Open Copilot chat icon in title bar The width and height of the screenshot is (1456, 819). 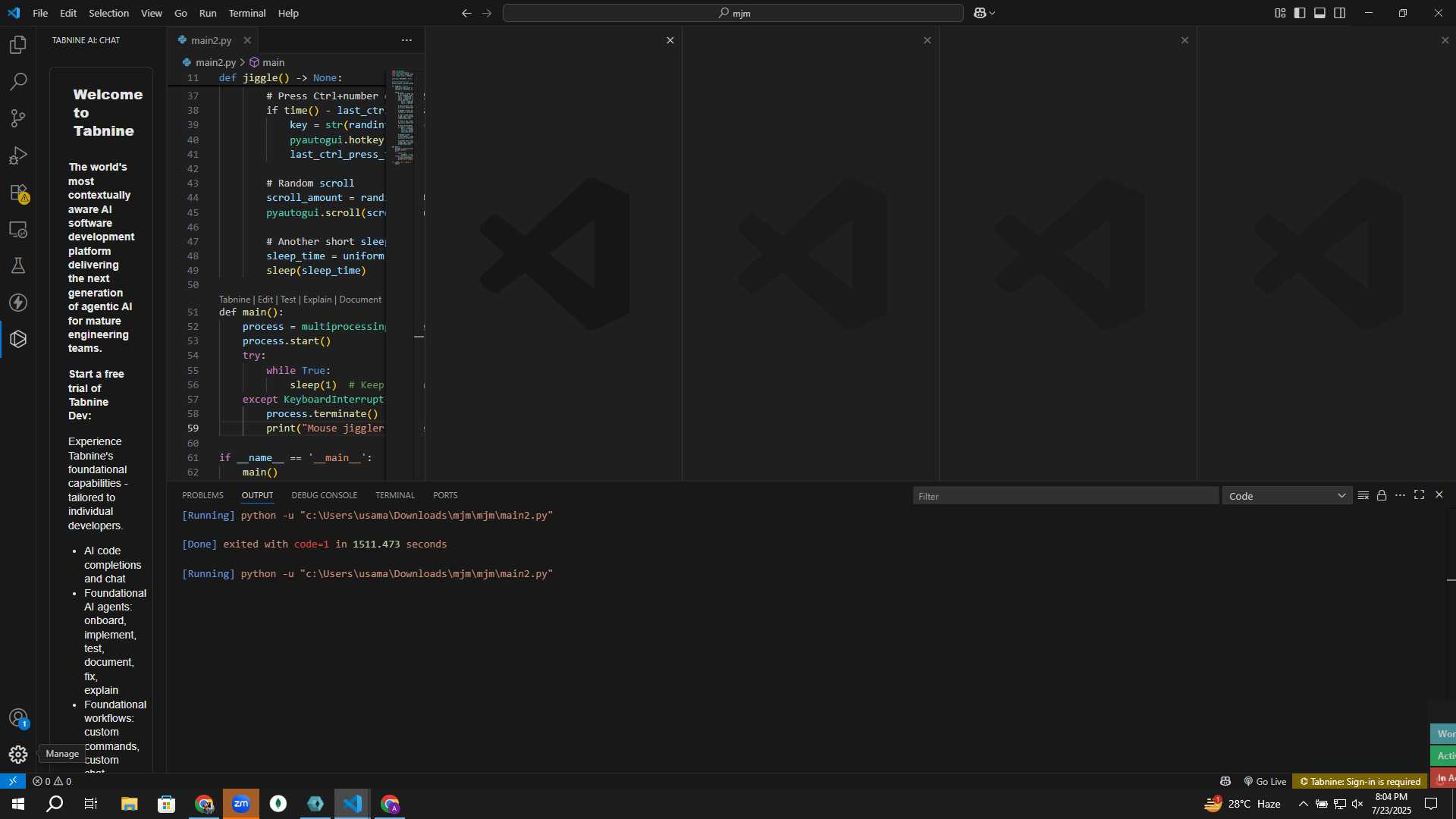coord(980,13)
